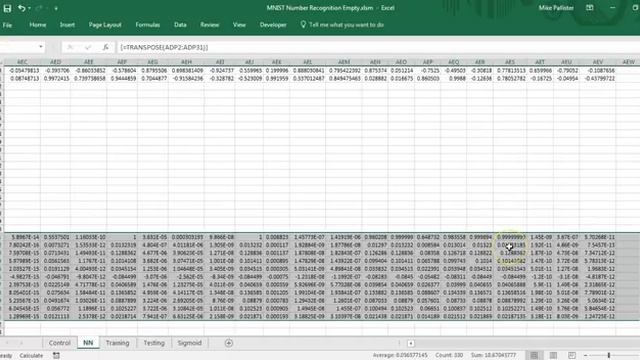Screen dimensions: 640x360
Task: Expand the Name Box dropdown arrow
Action: click(x=40, y=47)
